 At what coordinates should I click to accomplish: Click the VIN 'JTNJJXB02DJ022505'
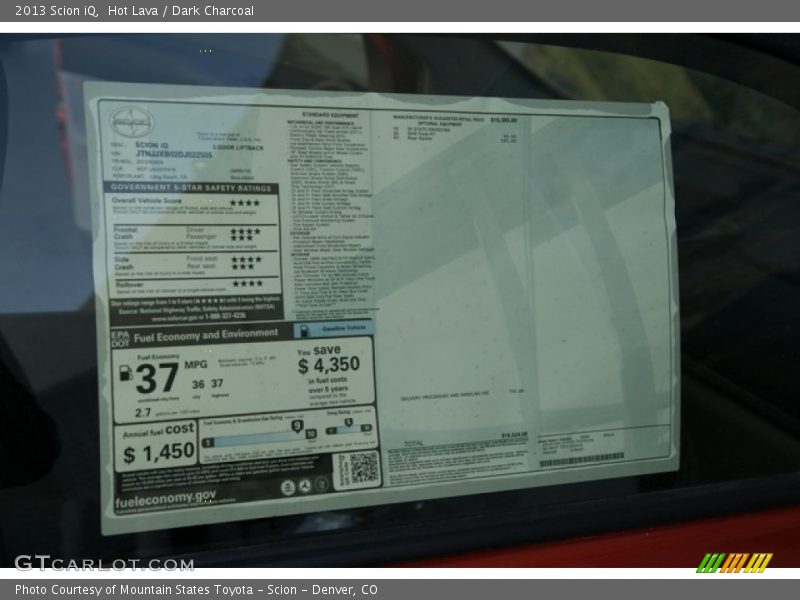click(x=174, y=154)
